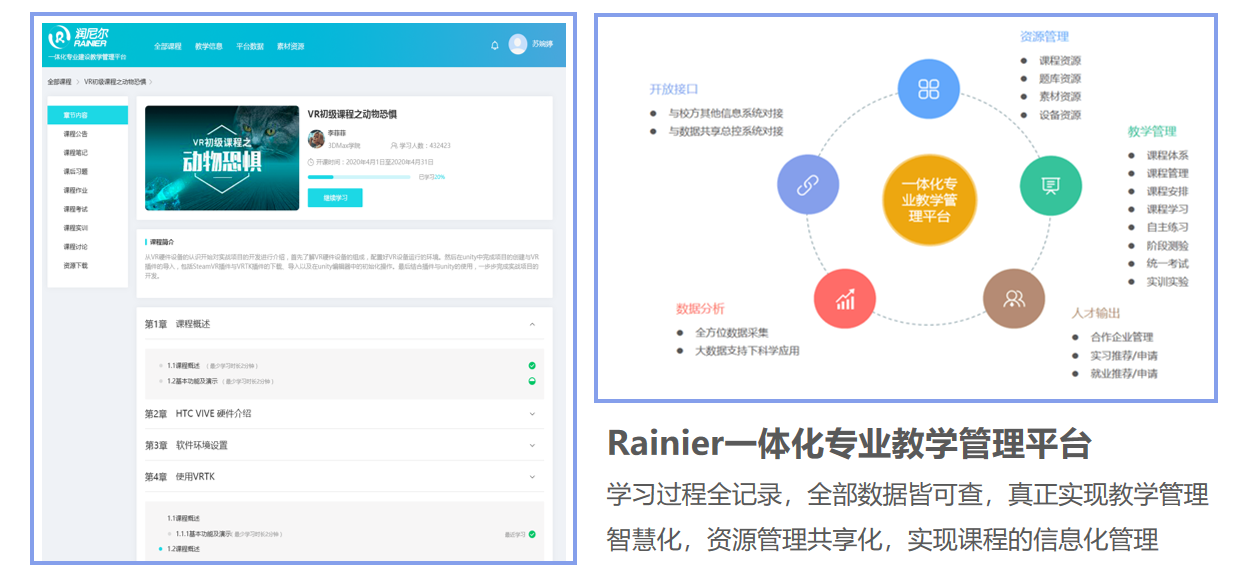Open lesson 1.2基本功能及演示
The height and width of the screenshot is (572, 1252).
tap(194, 381)
